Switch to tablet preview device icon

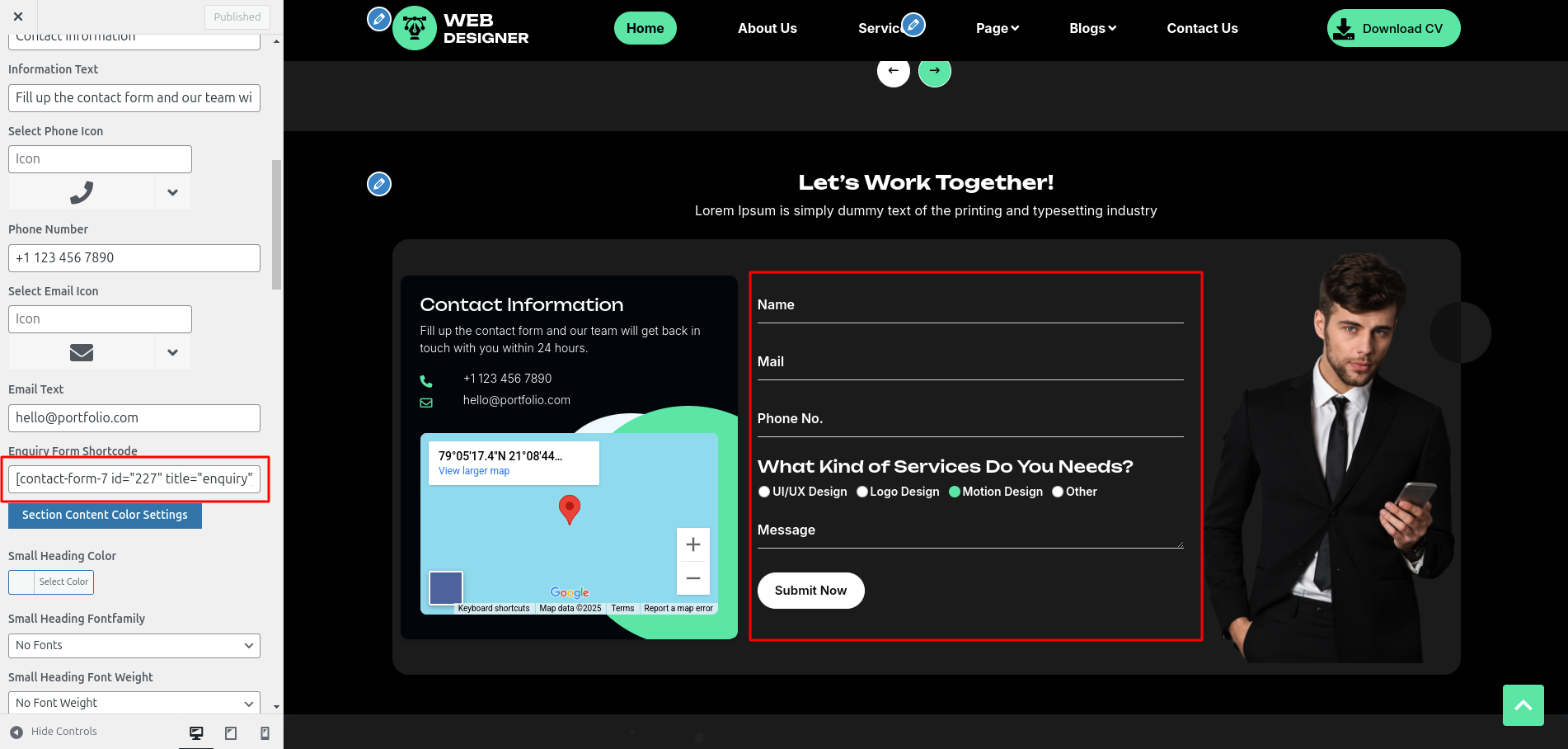pos(231,733)
